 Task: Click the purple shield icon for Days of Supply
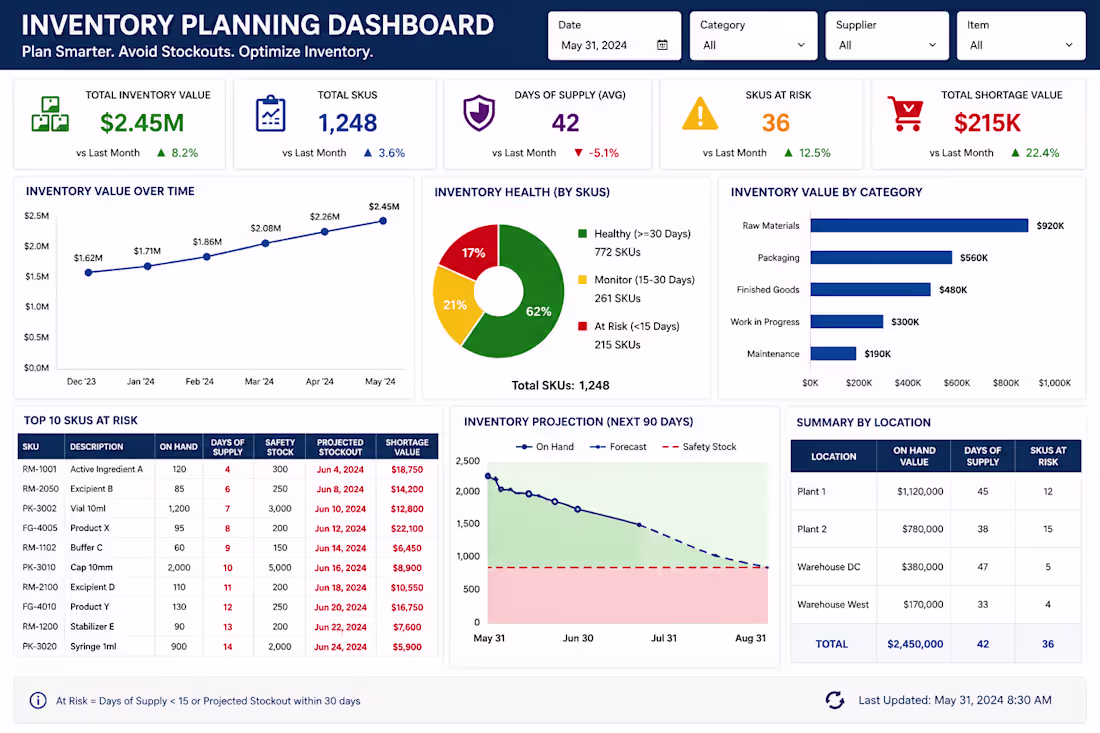(x=479, y=113)
